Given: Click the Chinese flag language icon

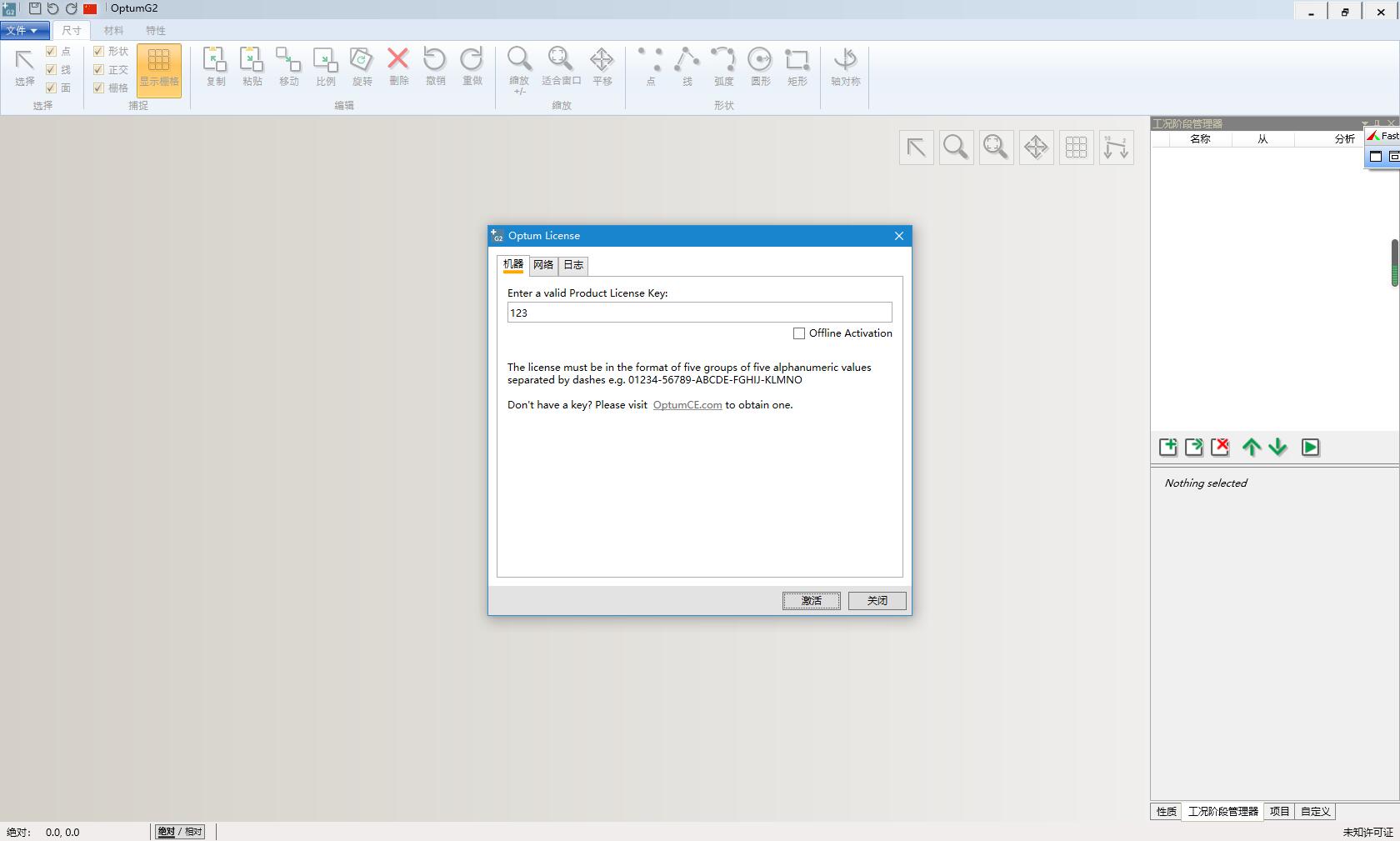Looking at the screenshot, I should click(90, 8).
